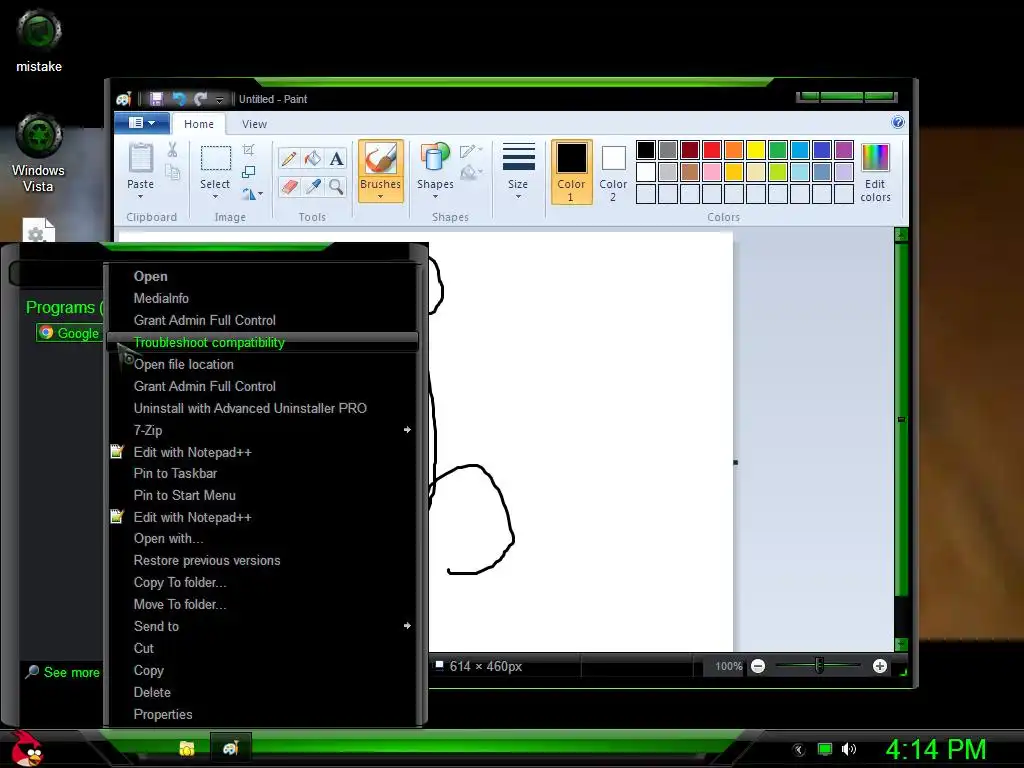Click the 4:14 PM taskbar clock
Viewport: 1024px width, 768px height.
coord(936,749)
